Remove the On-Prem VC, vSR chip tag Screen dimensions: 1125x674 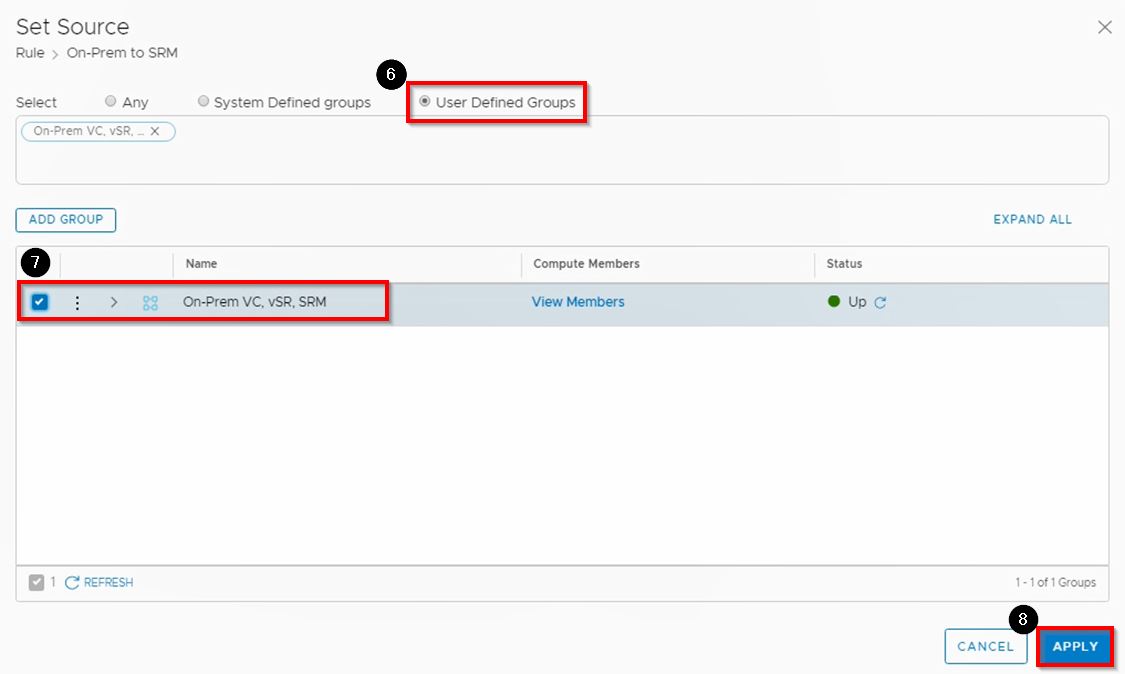tap(155, 131)
